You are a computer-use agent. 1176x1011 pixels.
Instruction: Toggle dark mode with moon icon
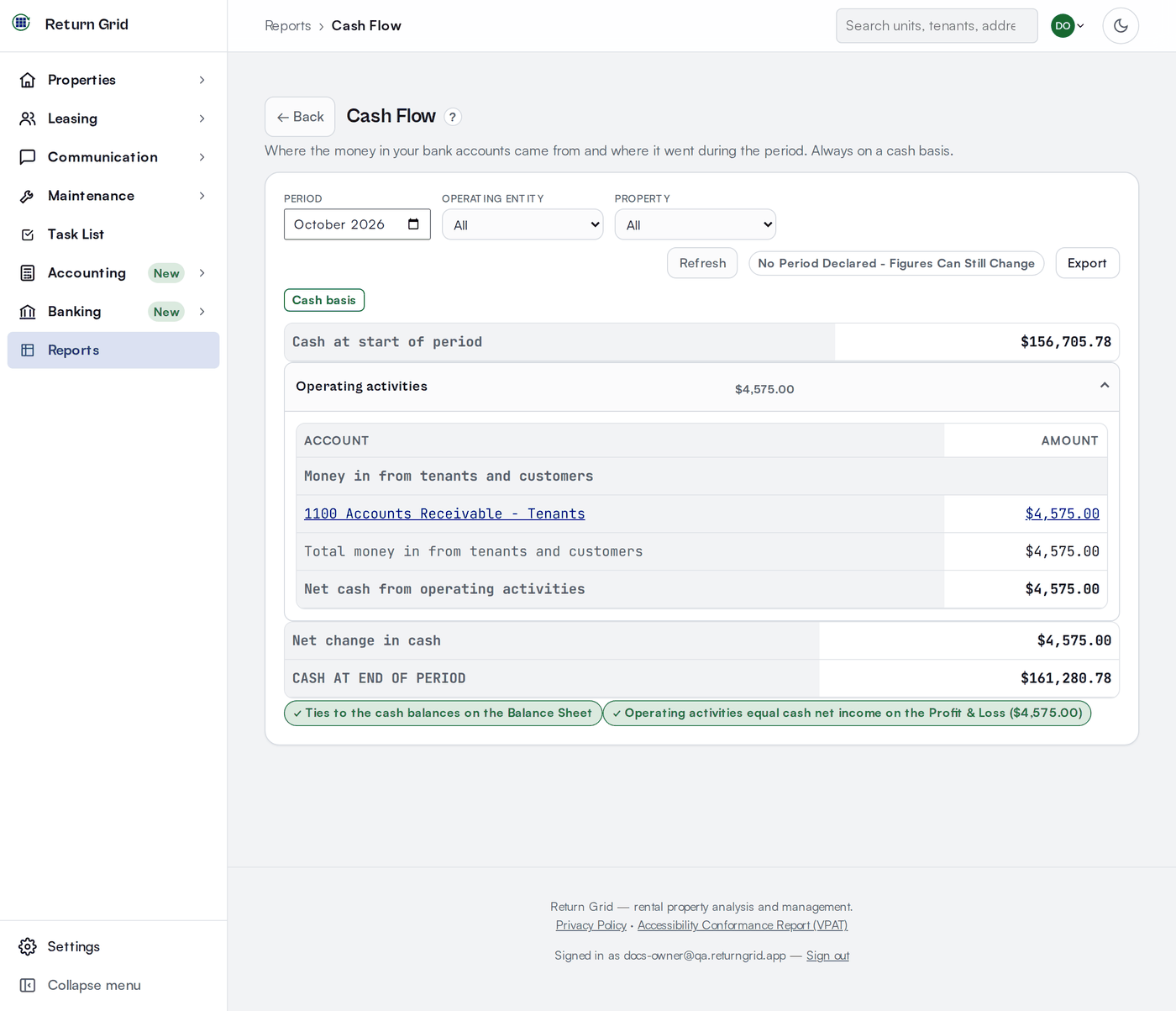point(1121,25)
